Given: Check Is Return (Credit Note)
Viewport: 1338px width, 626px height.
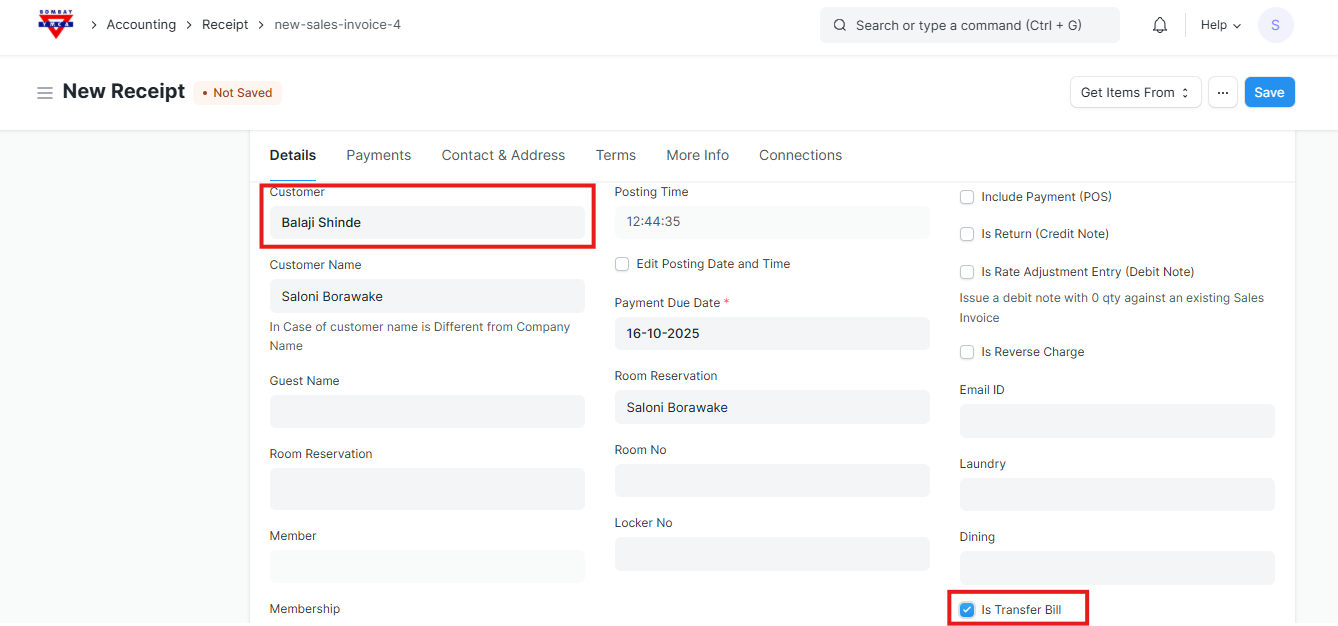Looking at the screenshot, I should 967,234.
